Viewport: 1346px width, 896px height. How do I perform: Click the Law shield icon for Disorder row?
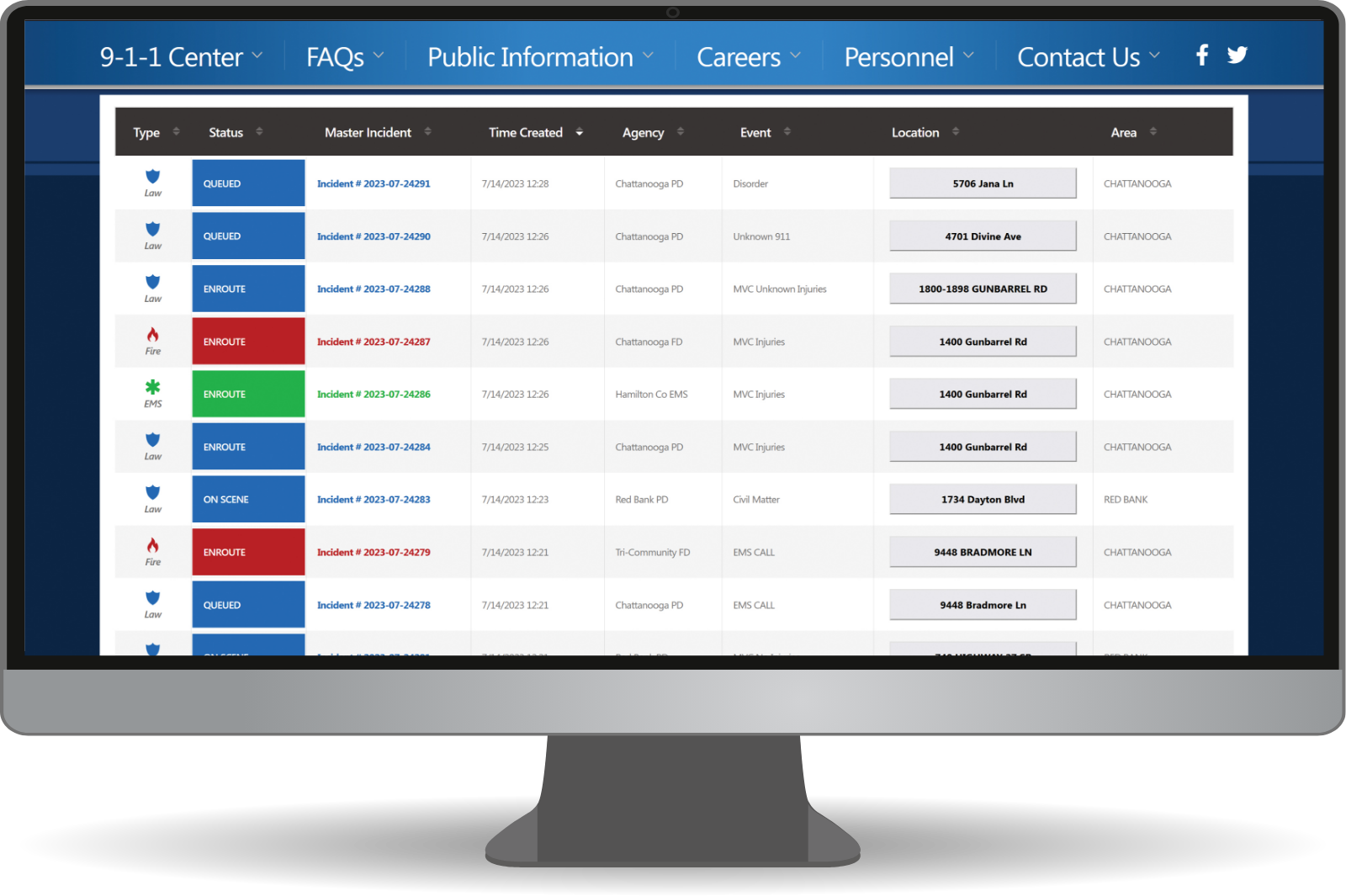(x=152, y=178)
